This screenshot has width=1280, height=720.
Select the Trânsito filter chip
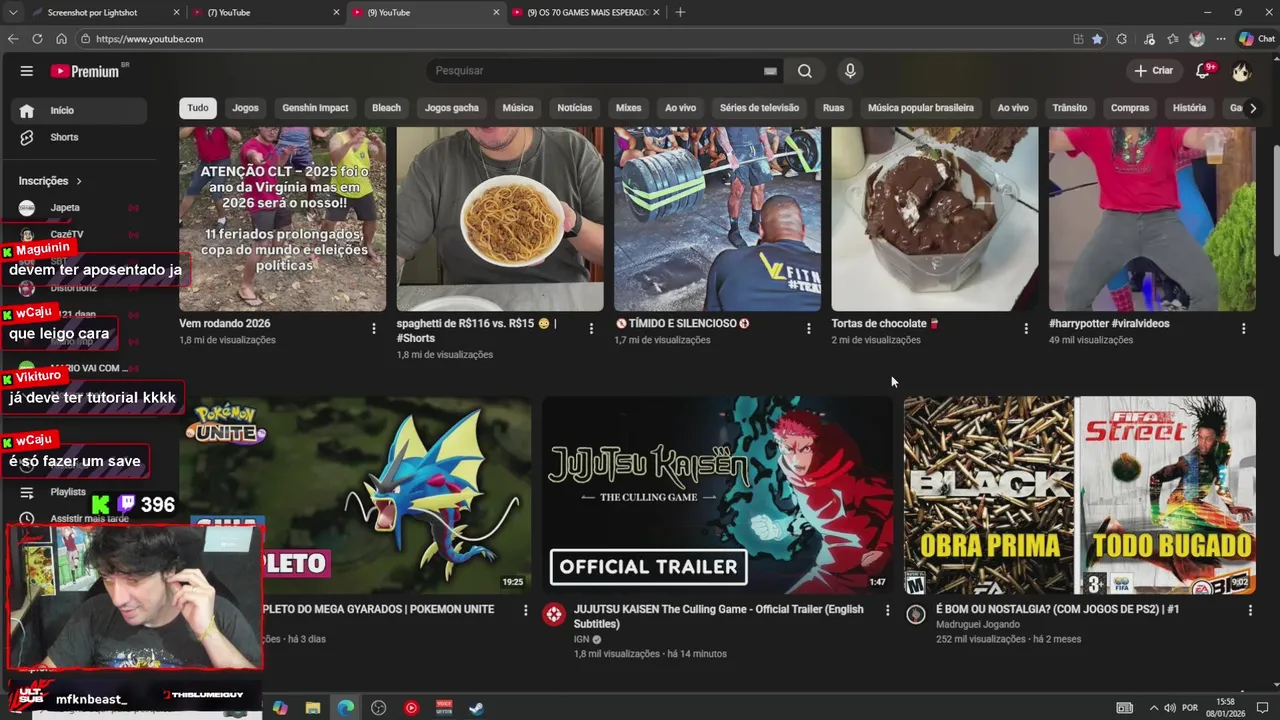pyautogui.click(x=1069, y=108)
